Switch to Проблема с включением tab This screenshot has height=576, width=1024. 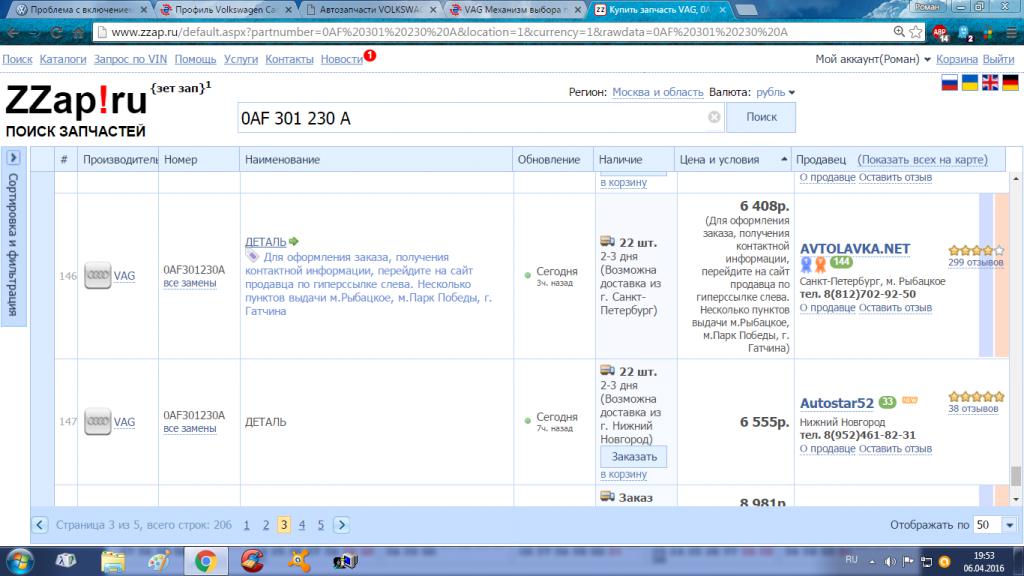(x=80, y=10)
